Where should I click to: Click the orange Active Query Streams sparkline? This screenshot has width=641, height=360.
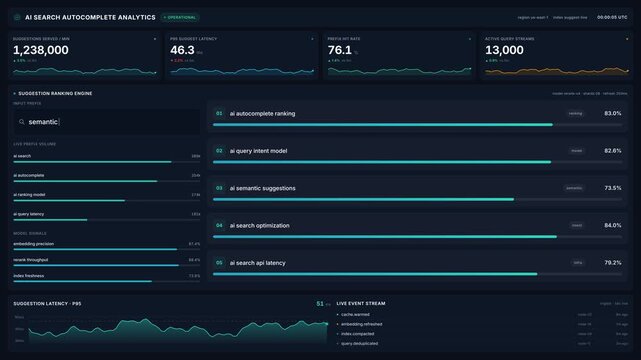(557, 72)
